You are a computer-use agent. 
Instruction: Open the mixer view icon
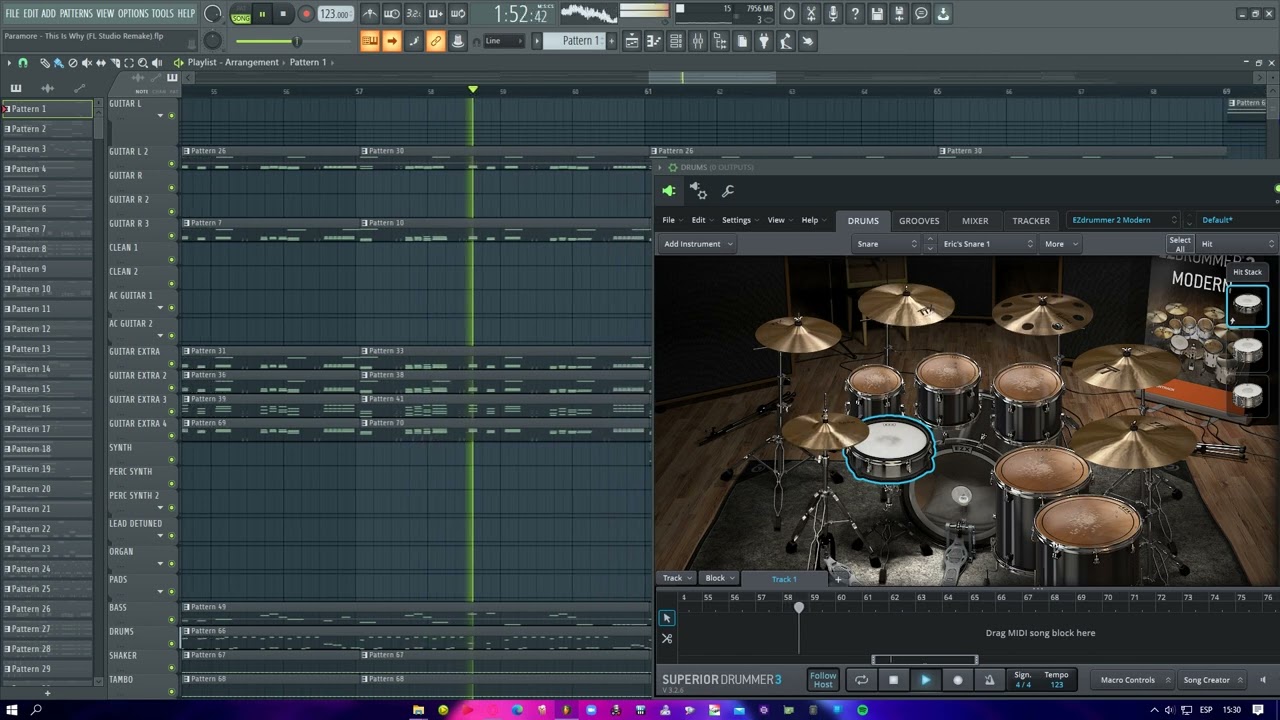[698, 41]
